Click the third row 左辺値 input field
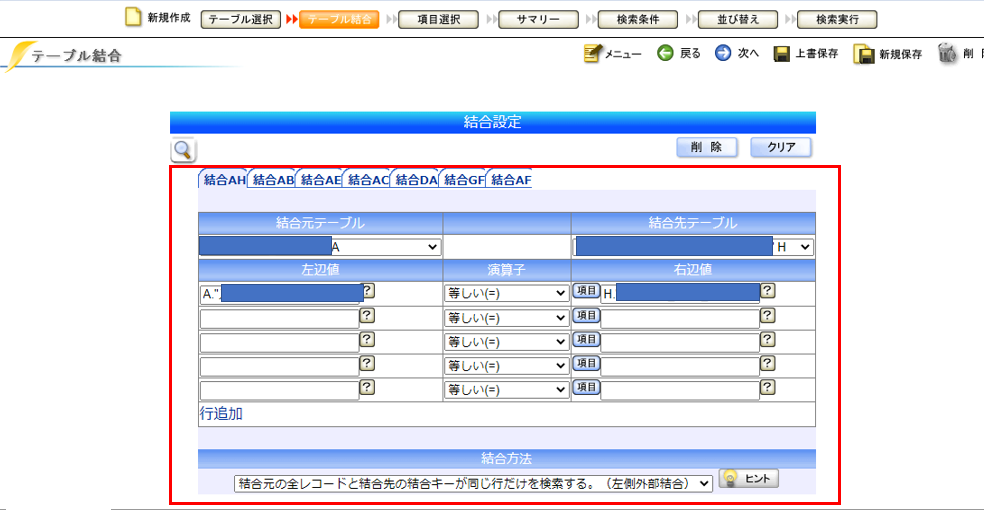This screenshot has height=510, width=984. 279,343
